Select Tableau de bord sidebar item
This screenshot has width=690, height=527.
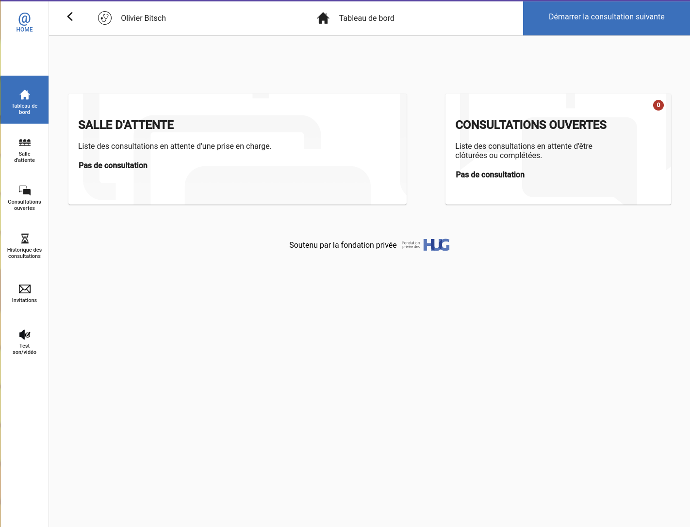click(25, 100)
